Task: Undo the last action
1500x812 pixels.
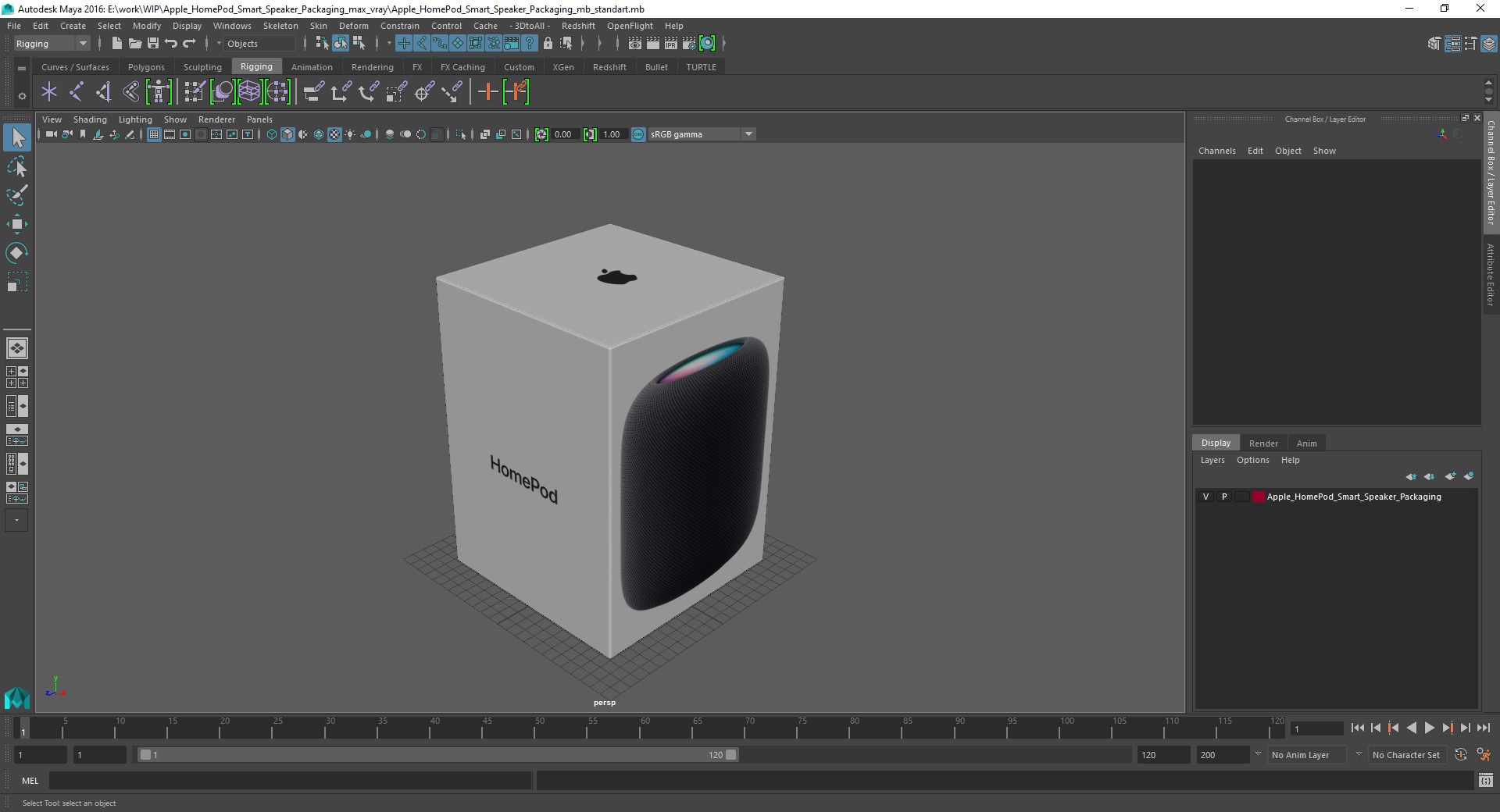Action: 171,44
